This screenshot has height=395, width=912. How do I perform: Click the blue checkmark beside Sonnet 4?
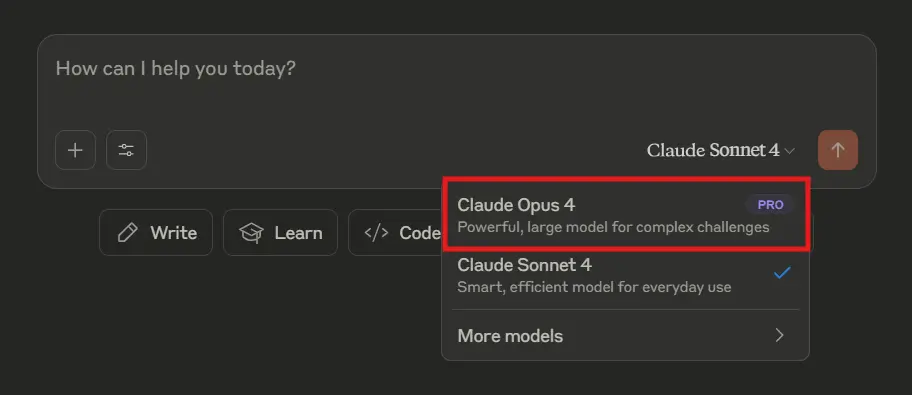point(782,272)
